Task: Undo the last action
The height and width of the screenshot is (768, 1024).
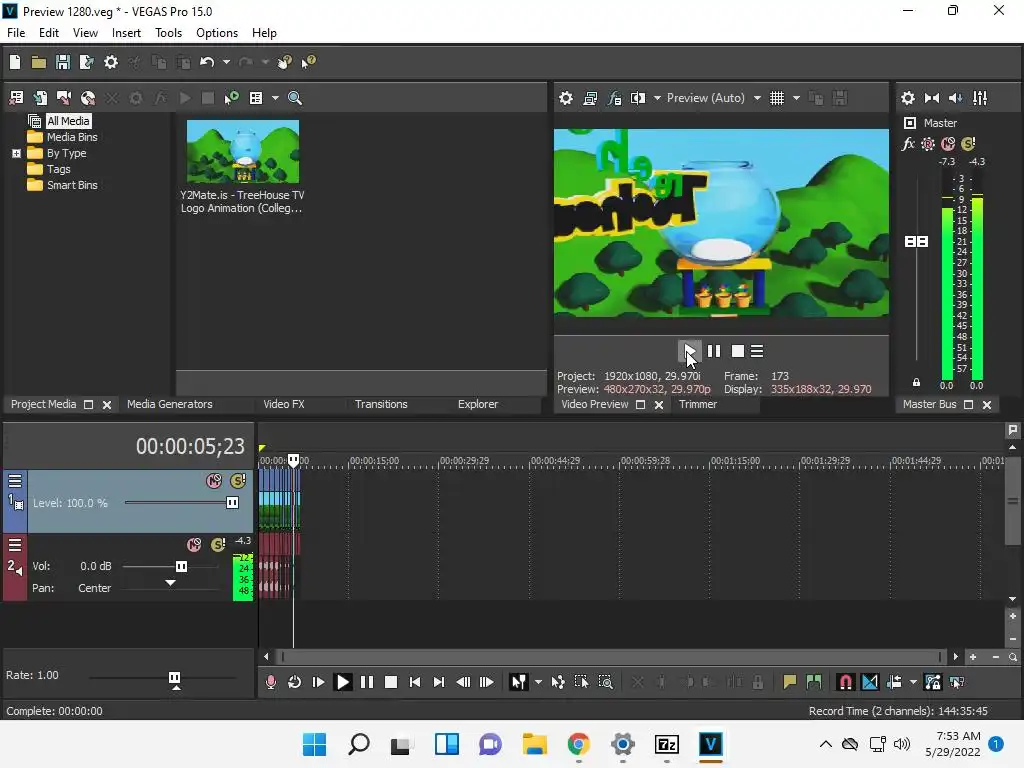Action: click(x=207, y=62)
